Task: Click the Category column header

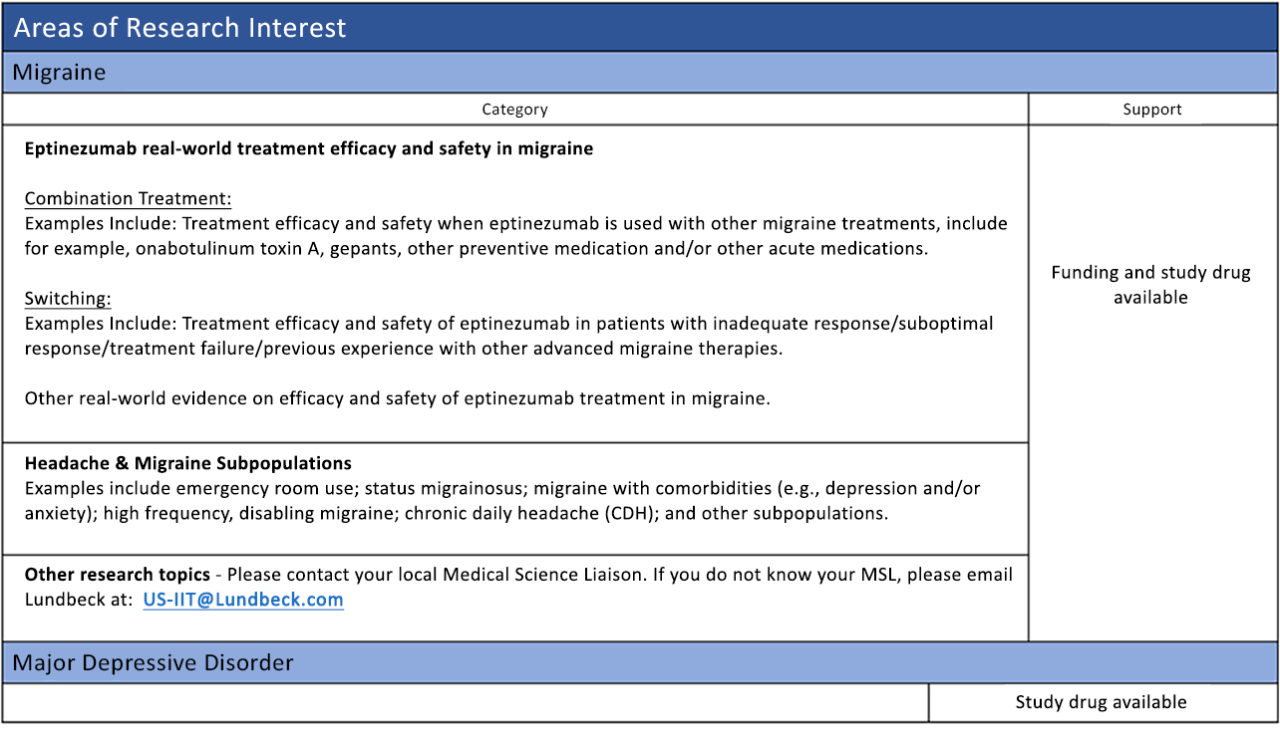Action: click(514, 110)
